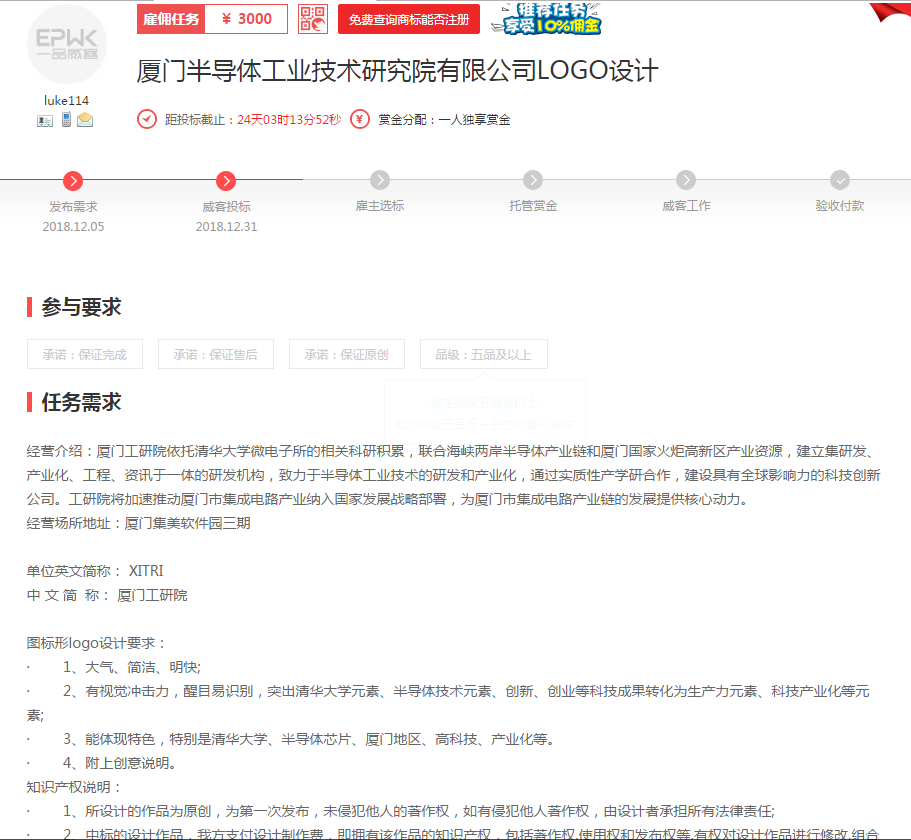911x840 pixels.
Task: Click the XITRI English abbreviation text
Action: click(x=146, y=571)
